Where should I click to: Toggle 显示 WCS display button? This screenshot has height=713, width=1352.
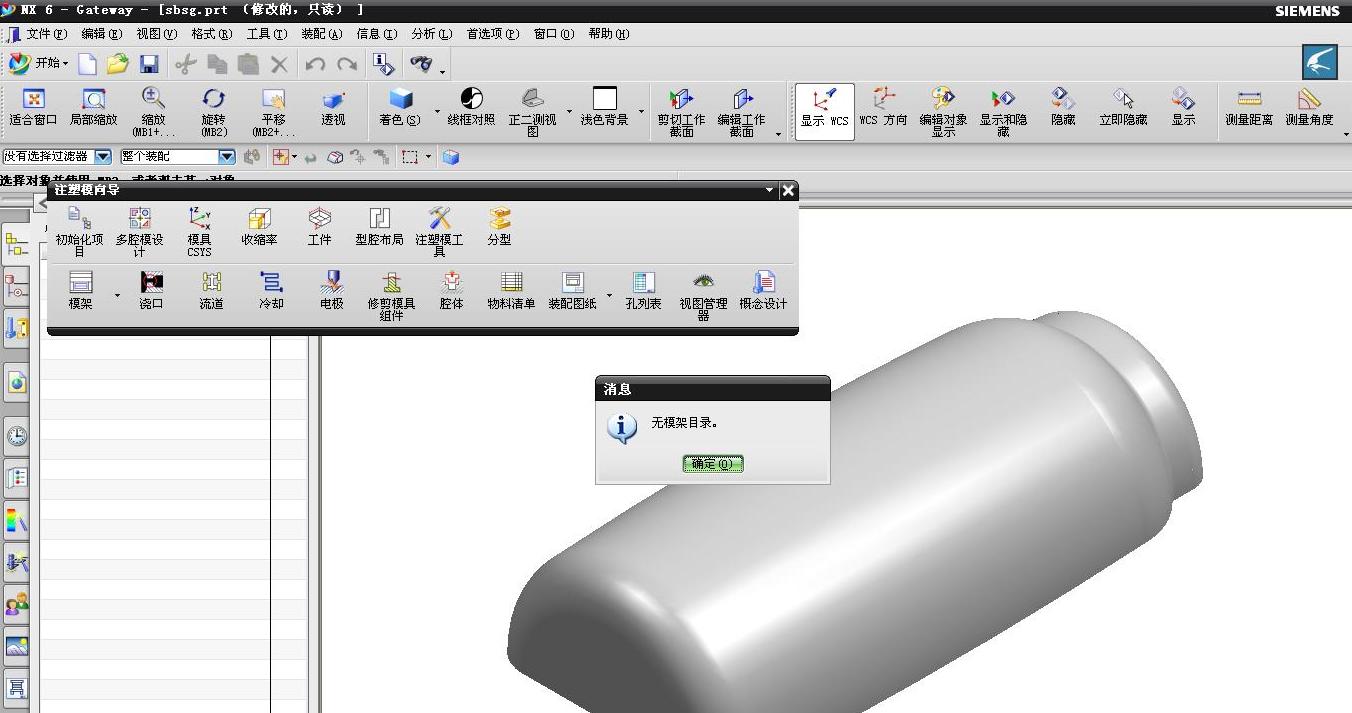pyautogui.click(x=824, y=111)
